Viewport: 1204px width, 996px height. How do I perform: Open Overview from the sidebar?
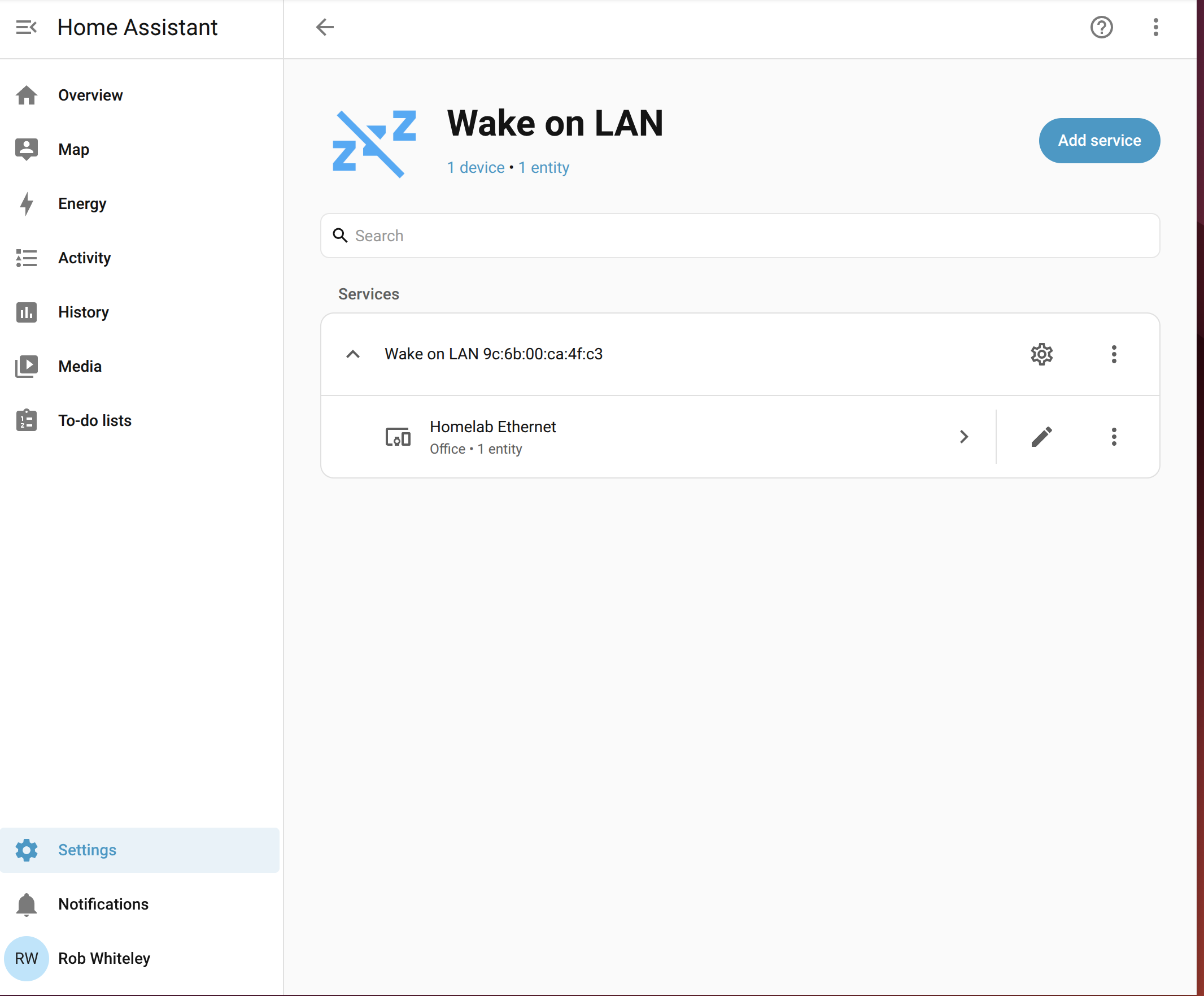pos(139,95)
